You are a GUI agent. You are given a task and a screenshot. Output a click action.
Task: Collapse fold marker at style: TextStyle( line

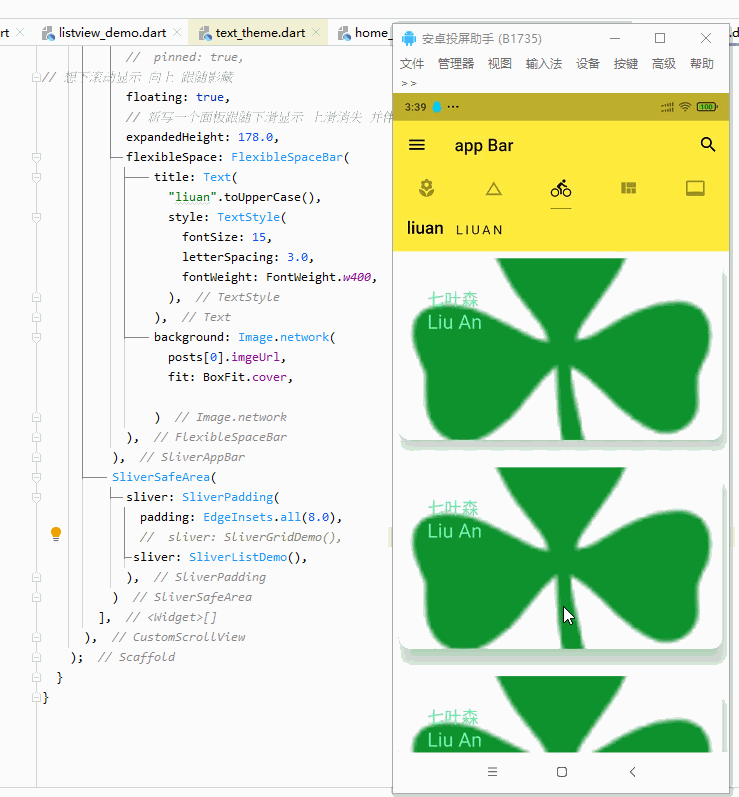(x=36, y=218)
